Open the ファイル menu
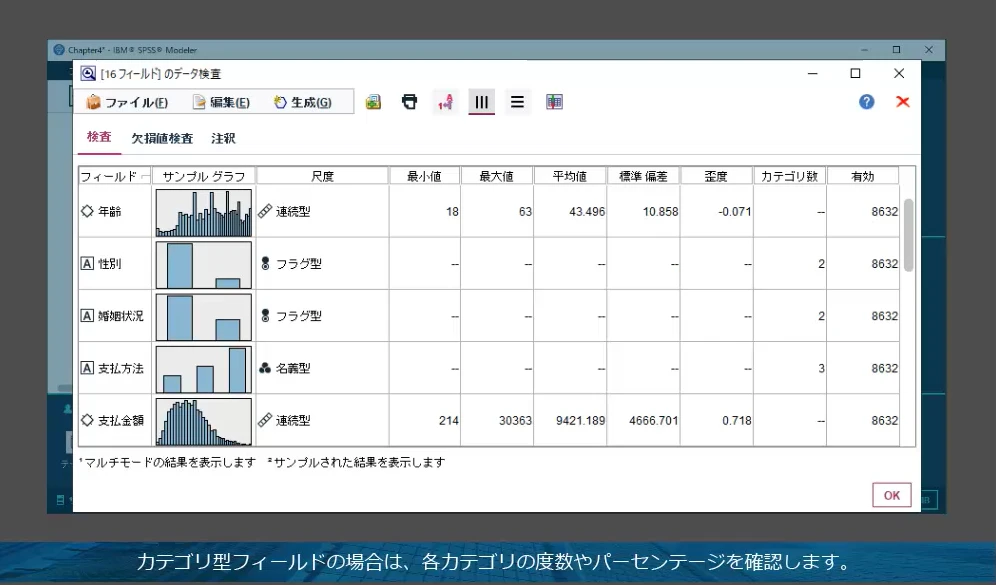 click(x=128, y=100)
